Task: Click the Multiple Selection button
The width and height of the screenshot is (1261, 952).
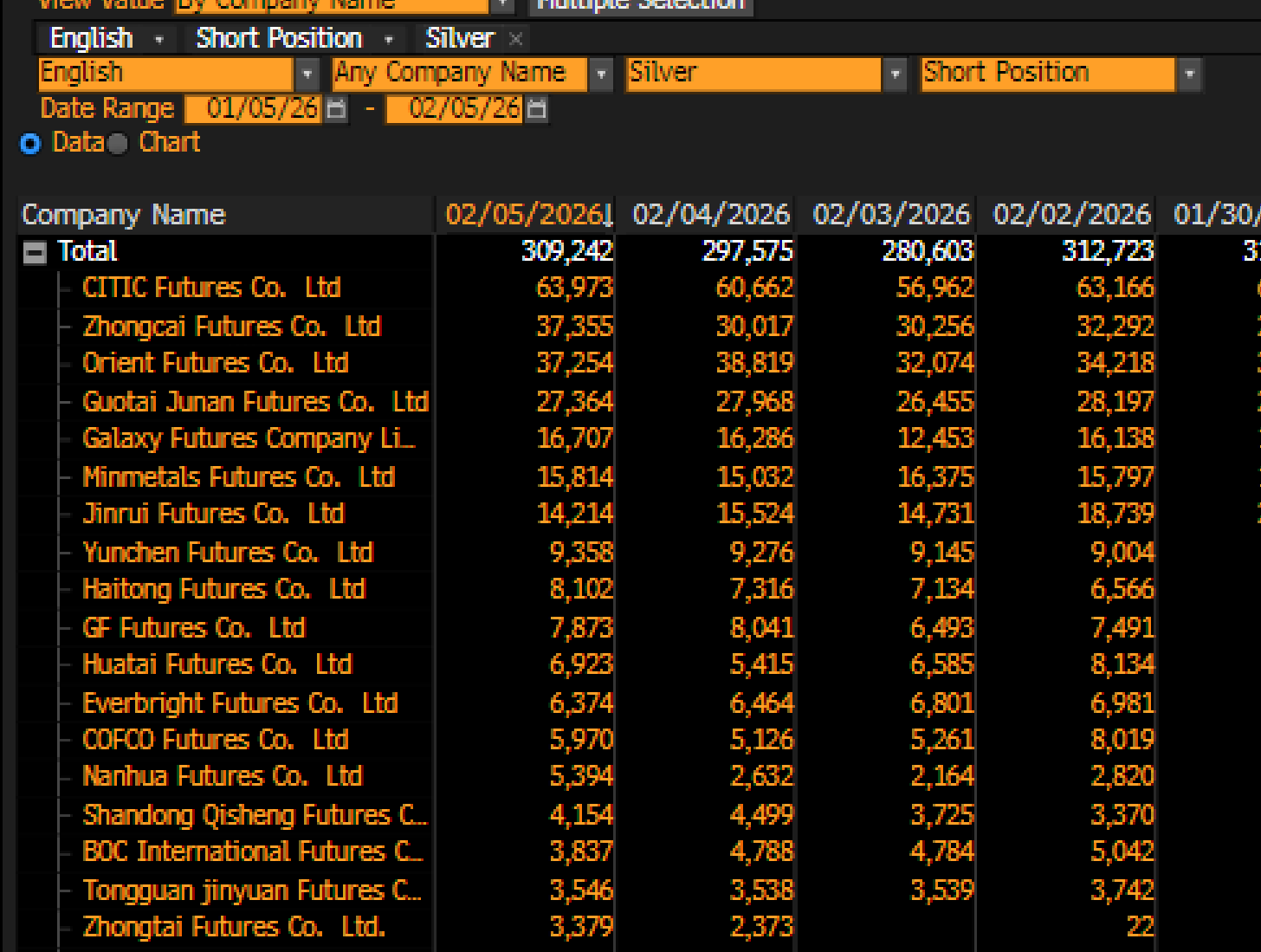Action: pos(641,5)
